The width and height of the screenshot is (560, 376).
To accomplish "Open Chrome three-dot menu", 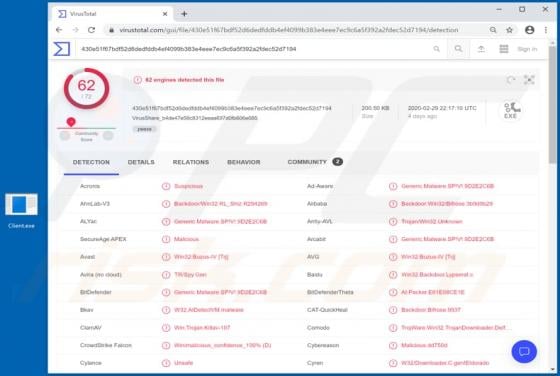I will point(546,30).
